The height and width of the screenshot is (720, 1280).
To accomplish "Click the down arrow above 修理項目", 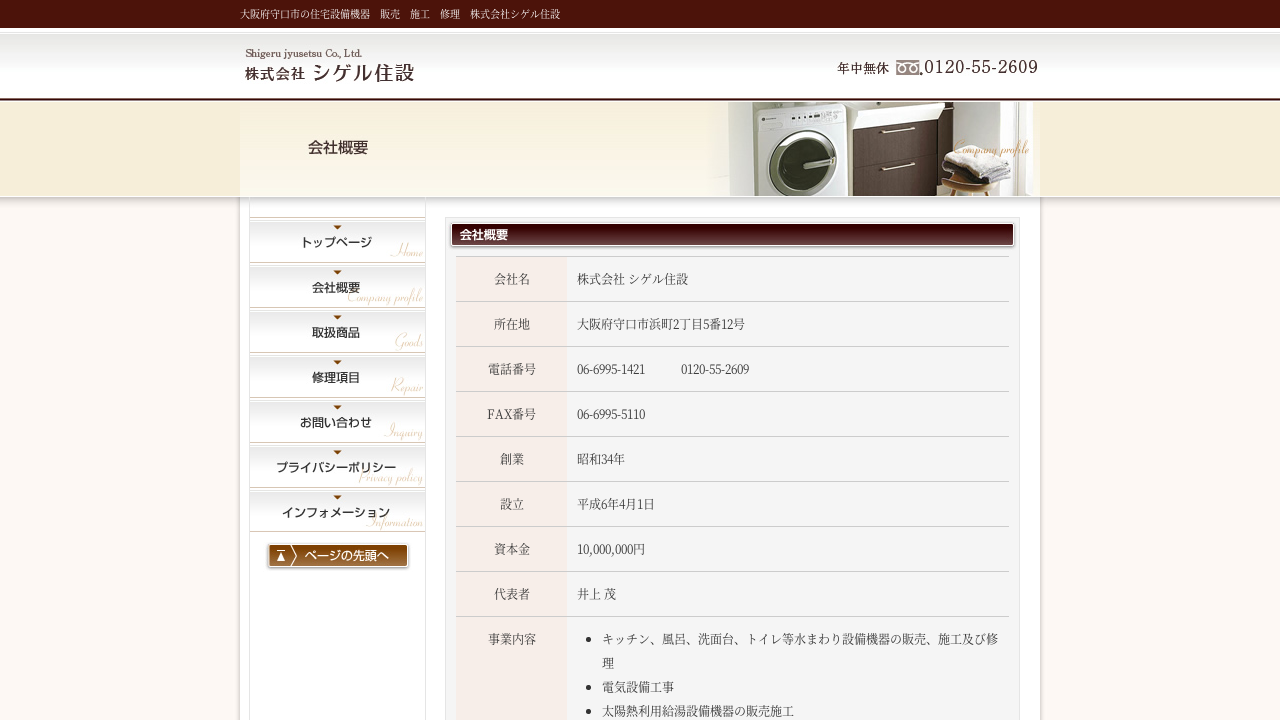I will [x=337, y=362].
